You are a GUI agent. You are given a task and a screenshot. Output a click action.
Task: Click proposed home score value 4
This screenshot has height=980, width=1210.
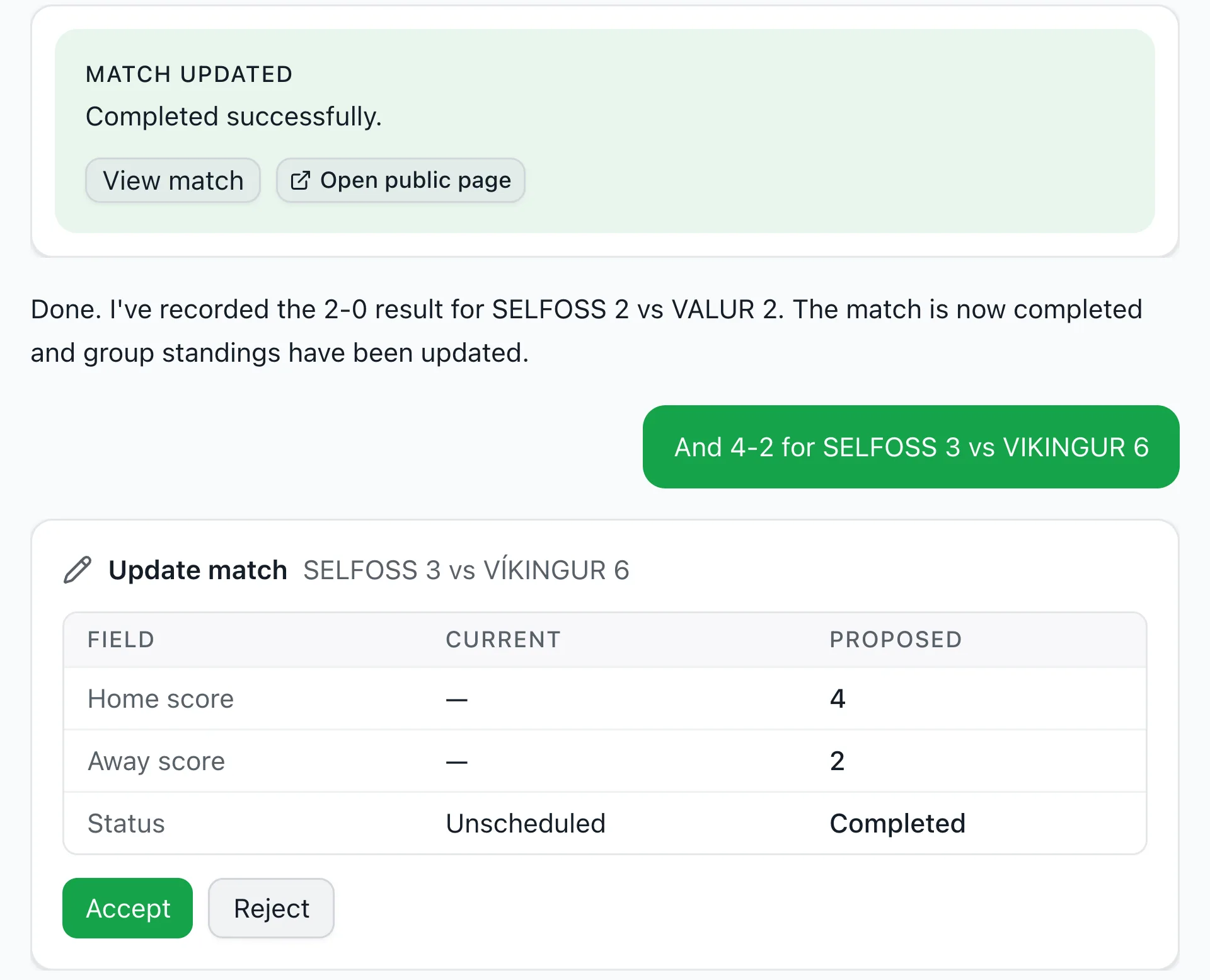[x=838, y=699]
